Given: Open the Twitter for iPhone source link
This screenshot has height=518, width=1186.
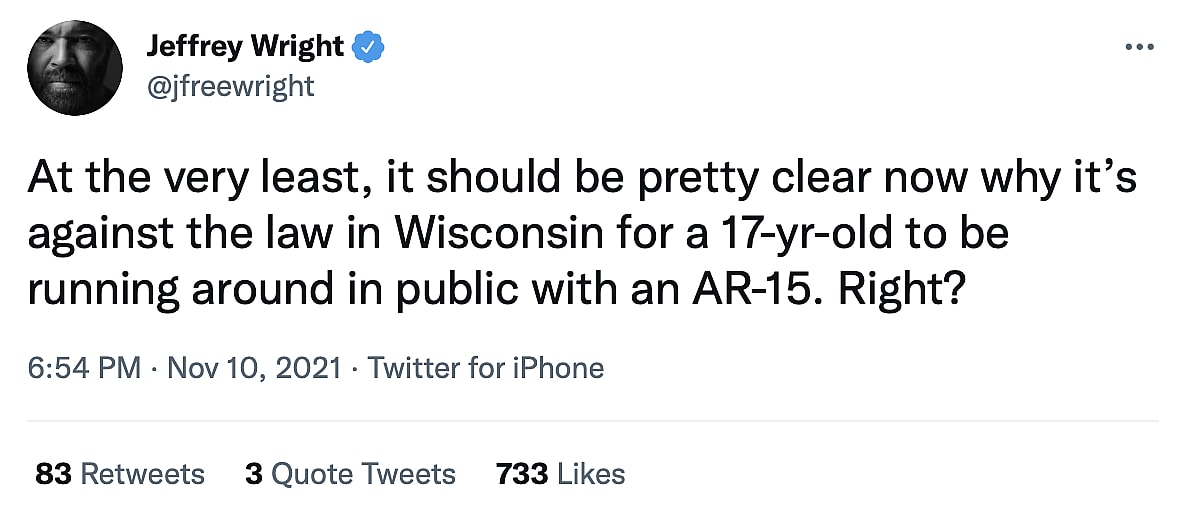Looking at the screenshot, I should tap(486, 368).
